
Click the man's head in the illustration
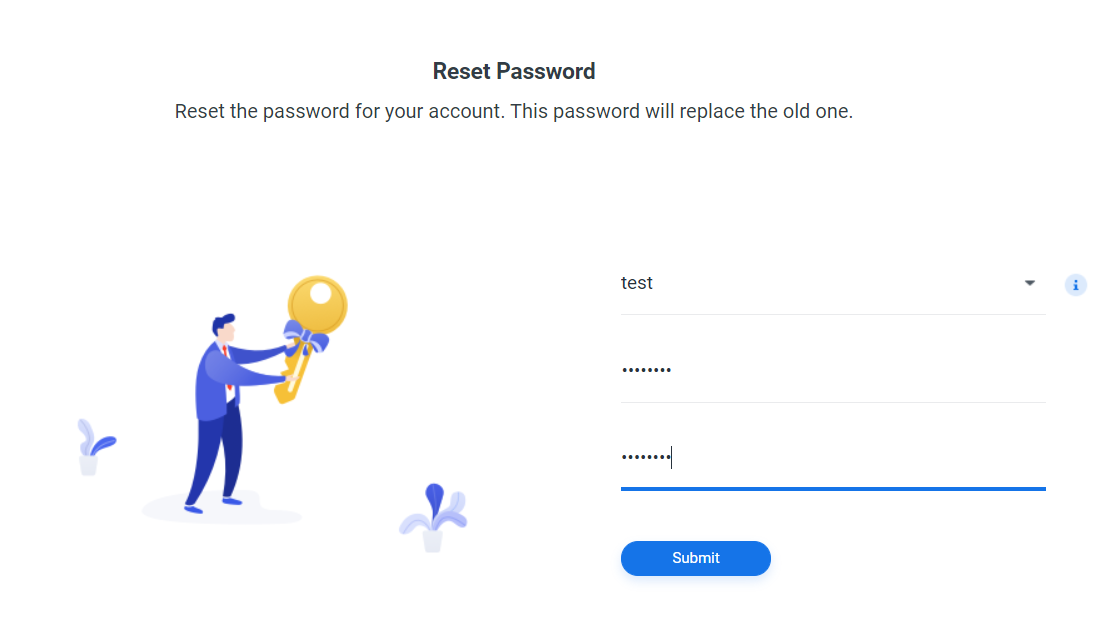[224, 328]
